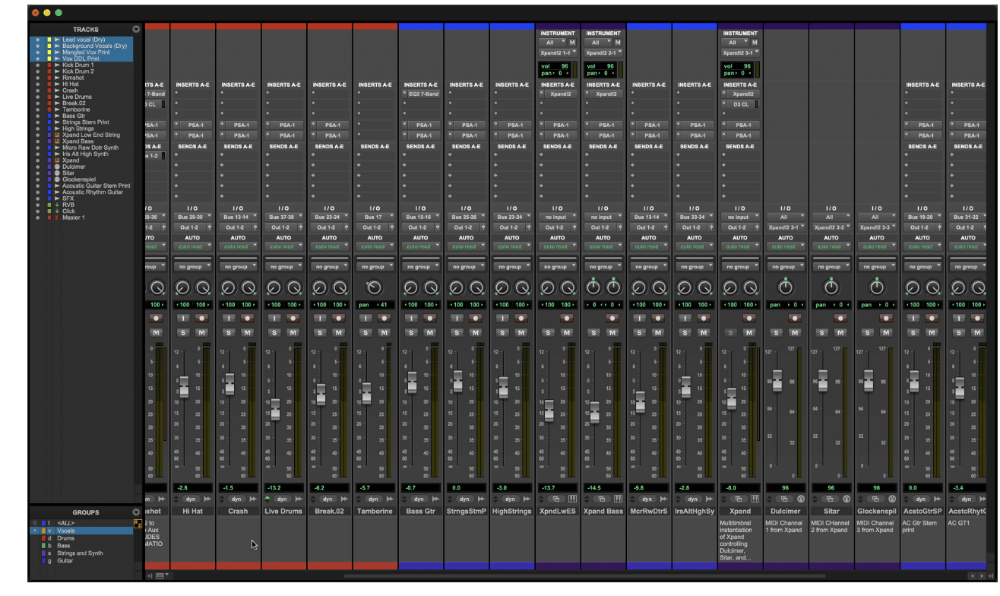Click the Tamborine pan knob

click(375, 288)
